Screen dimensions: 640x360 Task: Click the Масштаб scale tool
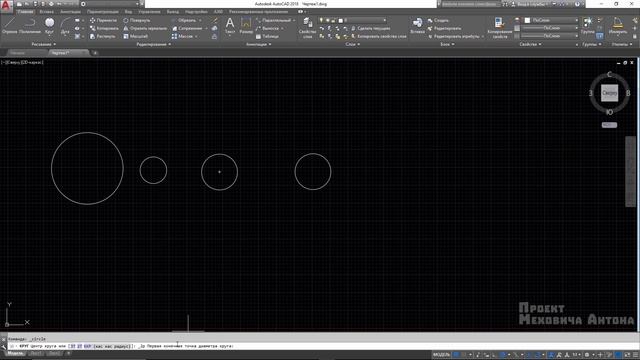point(136,36)
